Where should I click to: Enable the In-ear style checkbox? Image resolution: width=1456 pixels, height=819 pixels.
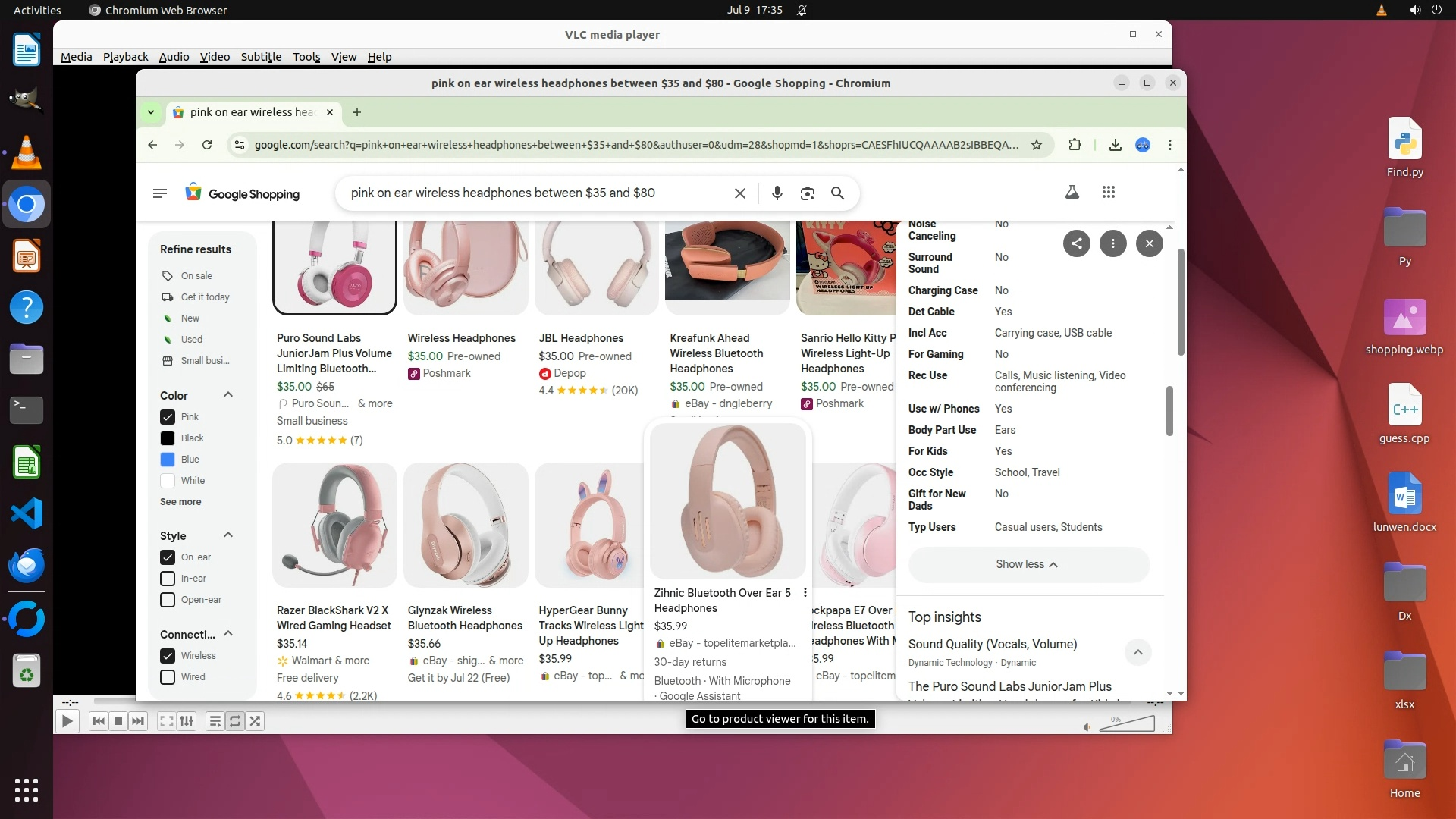168,579
